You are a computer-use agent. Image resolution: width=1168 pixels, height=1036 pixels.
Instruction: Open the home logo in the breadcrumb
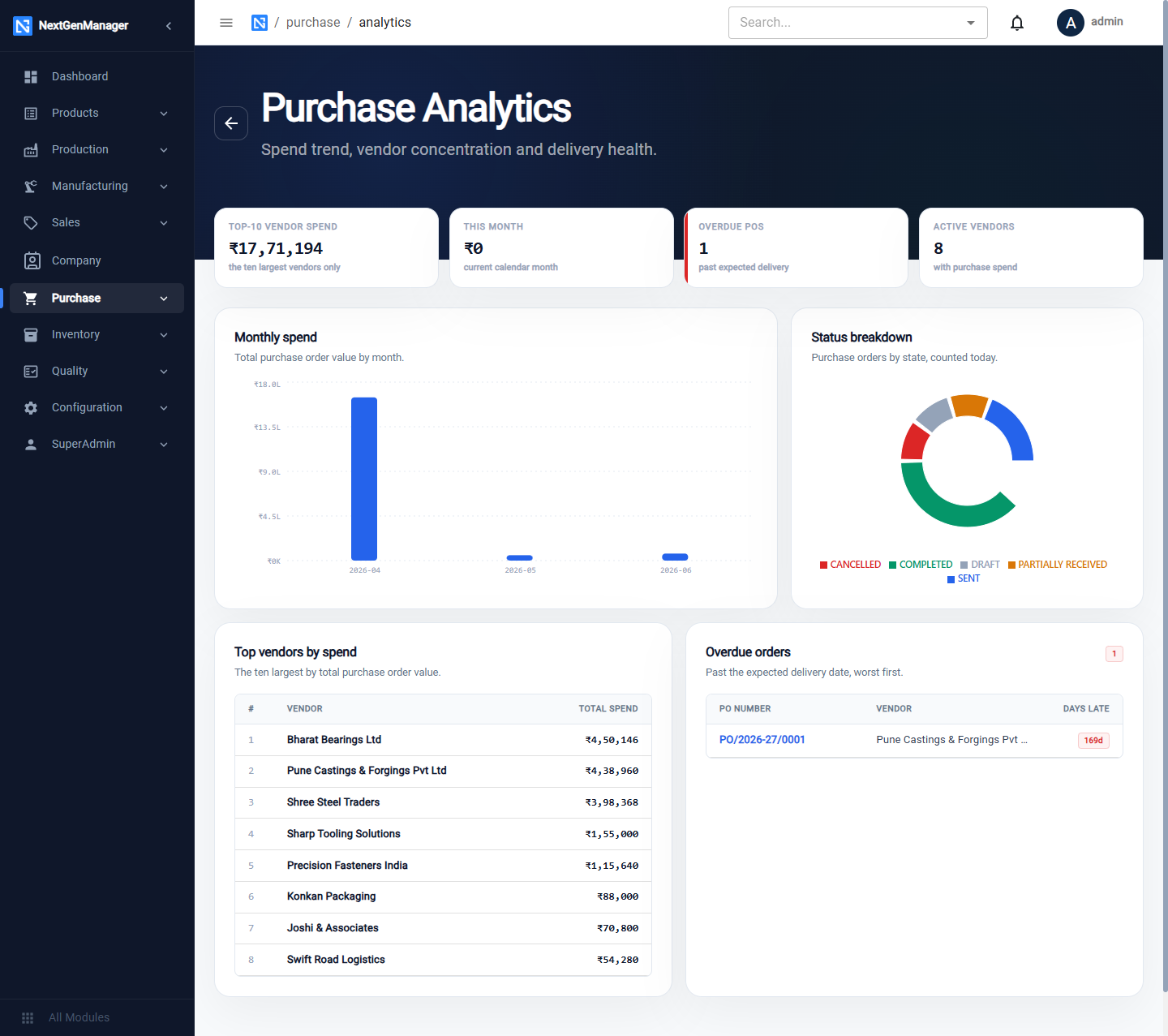[x=260, y=23]
